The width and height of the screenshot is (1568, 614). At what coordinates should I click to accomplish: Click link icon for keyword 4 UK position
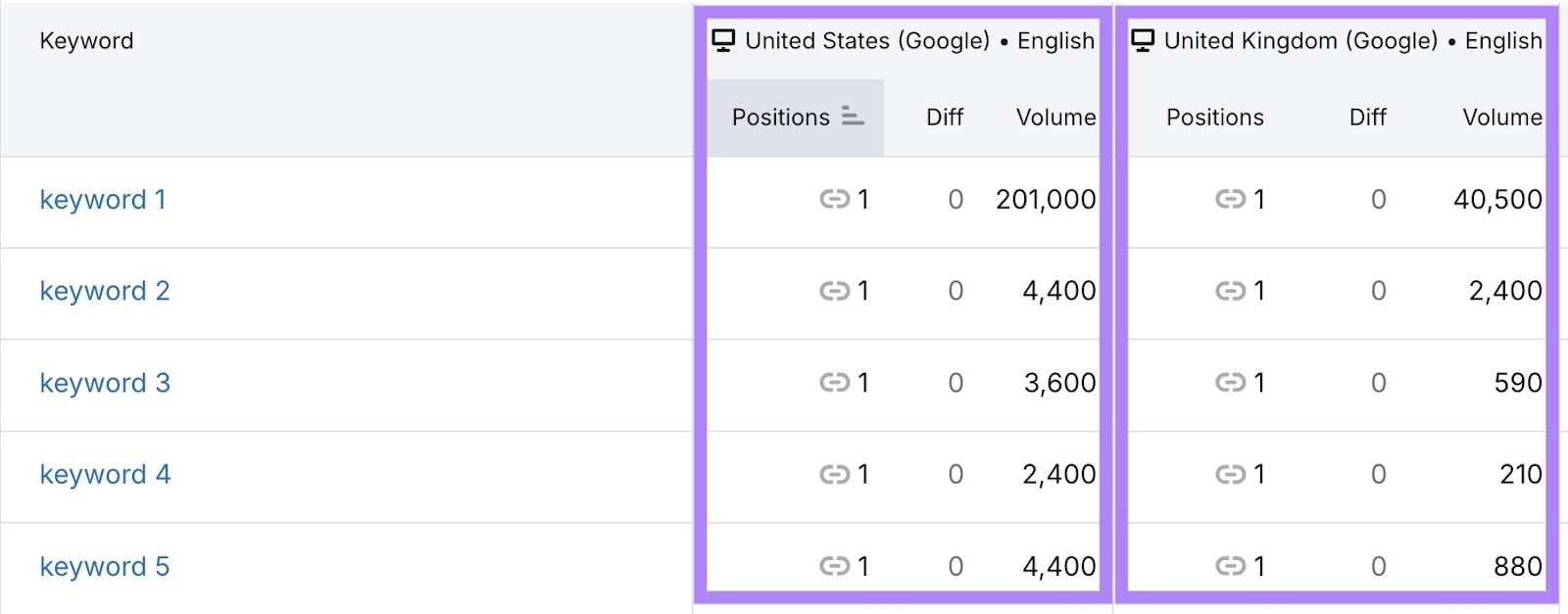pos(1230,475)
